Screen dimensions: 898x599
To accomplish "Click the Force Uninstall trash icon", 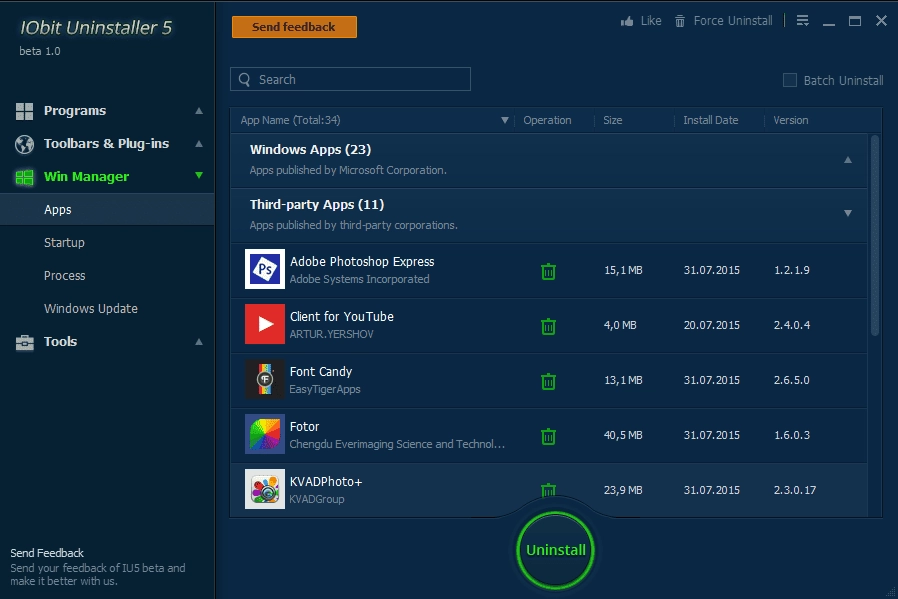I will point(680,21).
